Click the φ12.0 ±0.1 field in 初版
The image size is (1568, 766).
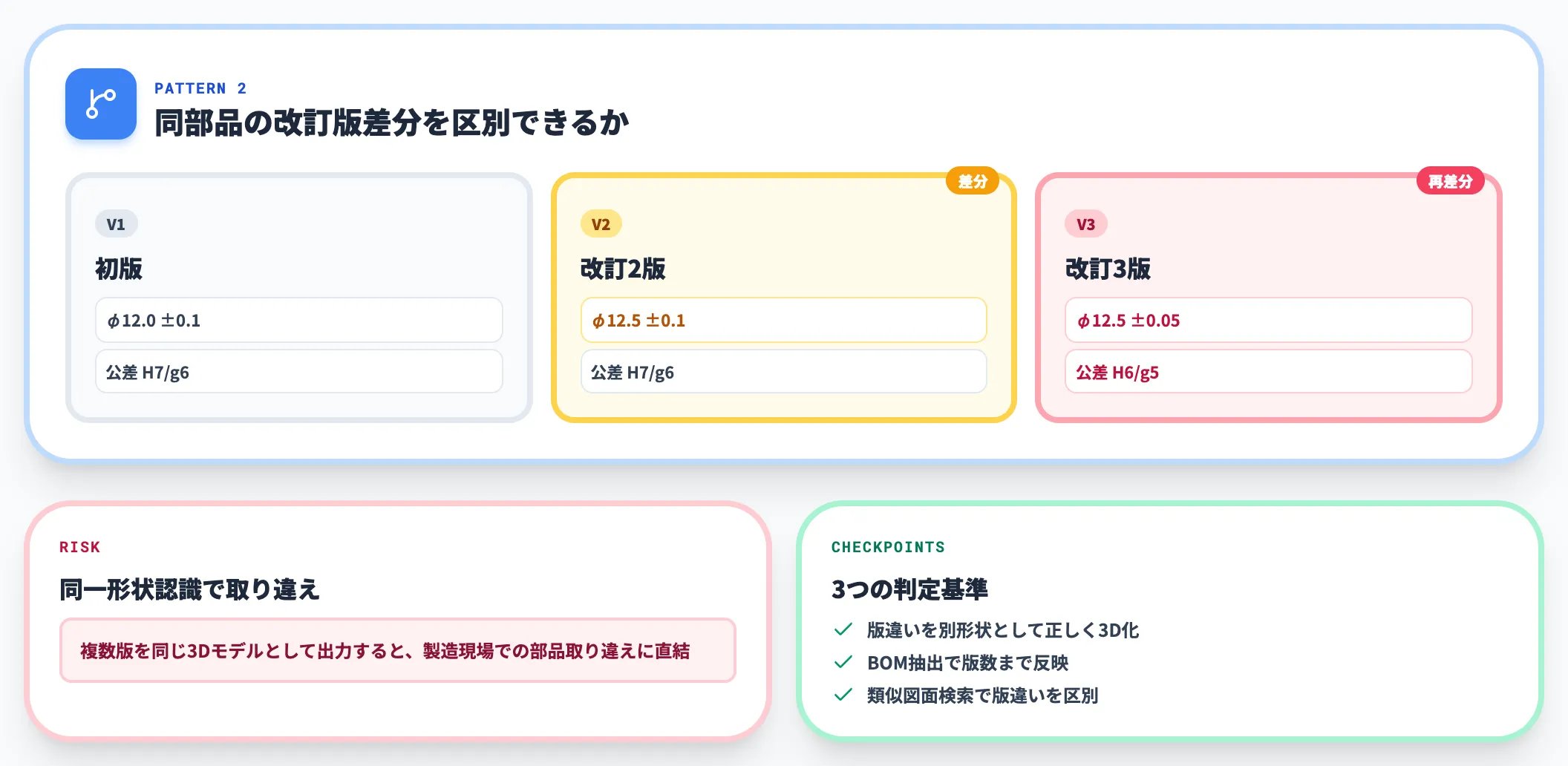[x=299, y=320]
